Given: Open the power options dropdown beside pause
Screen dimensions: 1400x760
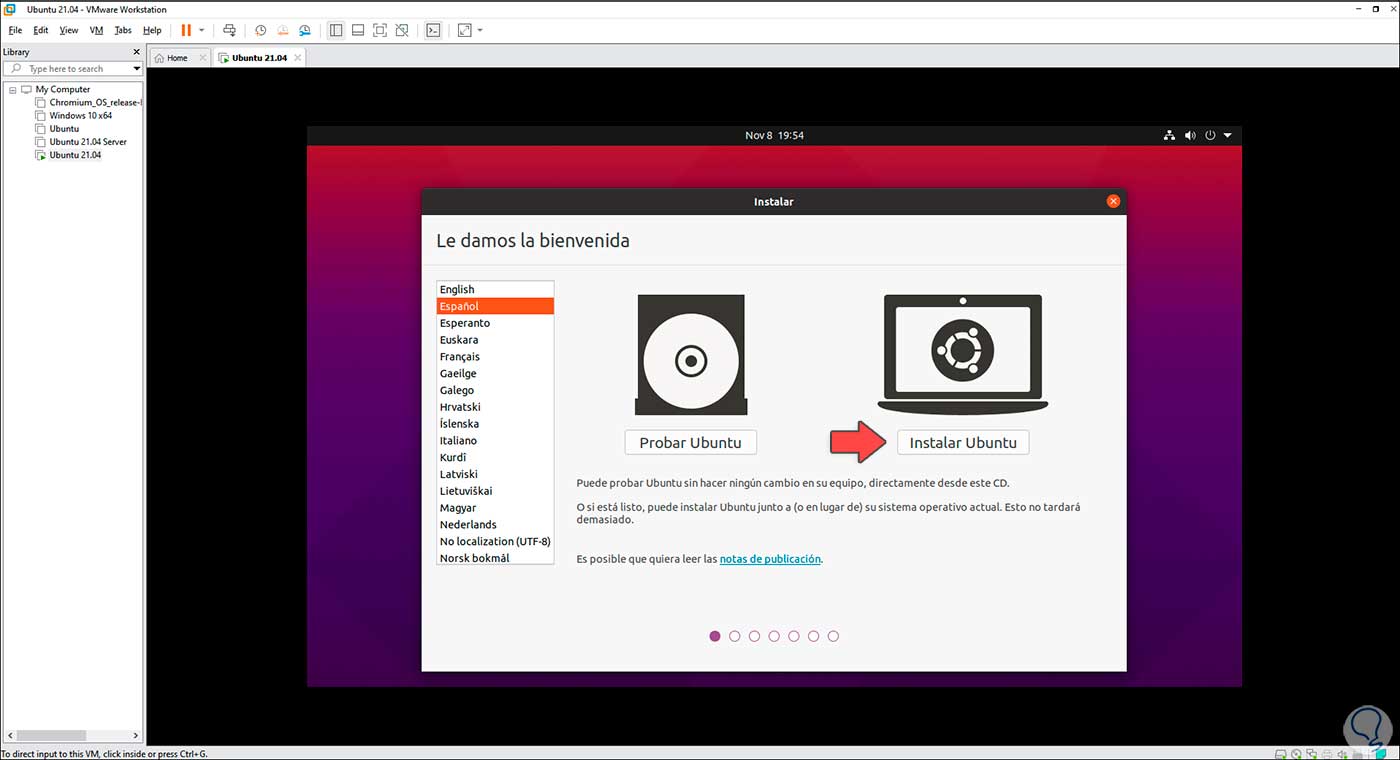Looking at the screenshot, I should point(201,30).
